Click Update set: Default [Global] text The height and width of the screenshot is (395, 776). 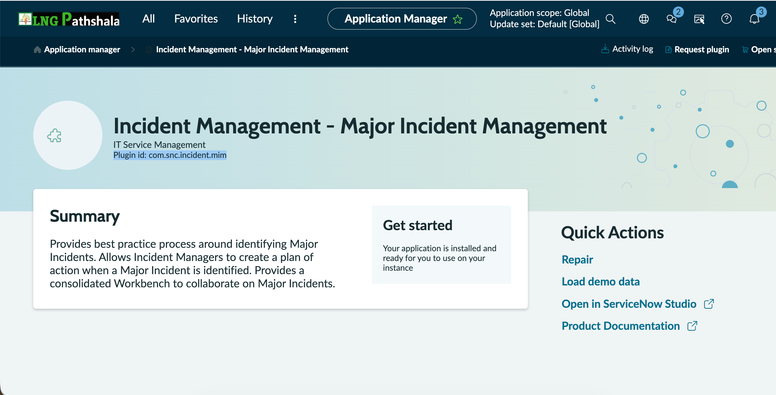tap(544, 24)
